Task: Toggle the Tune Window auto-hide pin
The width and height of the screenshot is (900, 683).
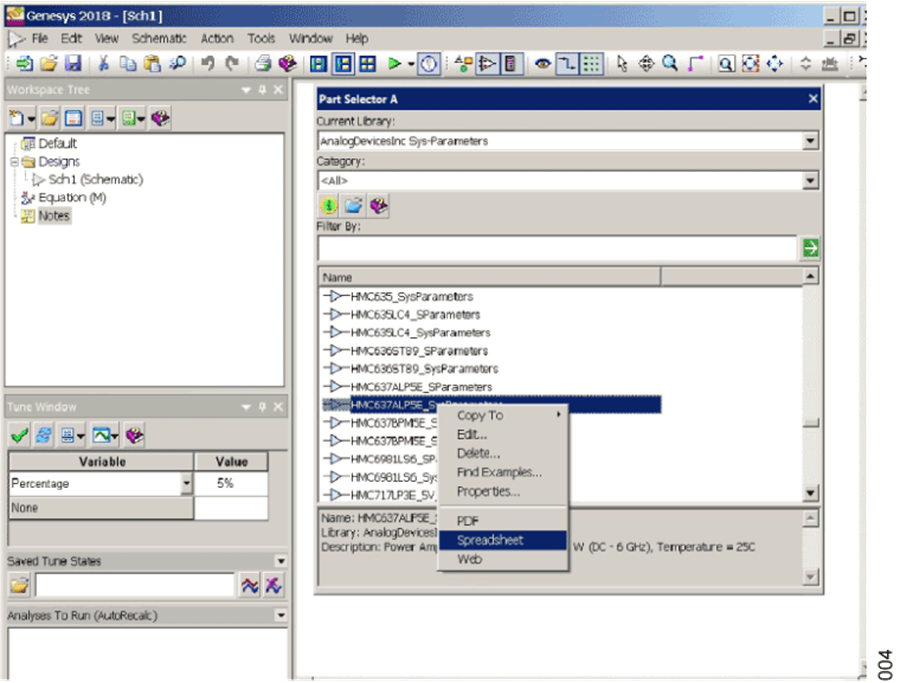Action: point(262,407)
